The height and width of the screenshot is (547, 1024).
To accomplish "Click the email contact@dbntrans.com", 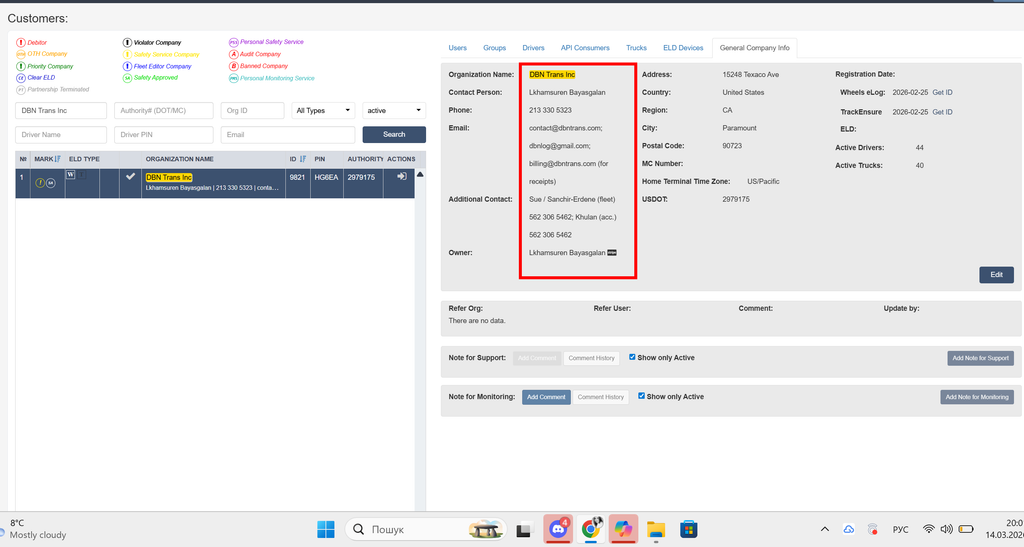I will click(565, 128).
